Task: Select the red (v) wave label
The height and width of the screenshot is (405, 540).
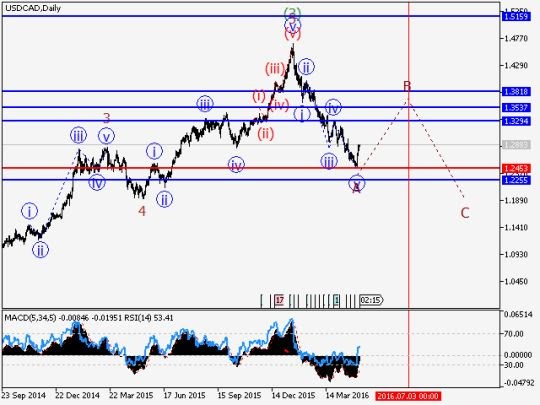Action: point(293,34)
